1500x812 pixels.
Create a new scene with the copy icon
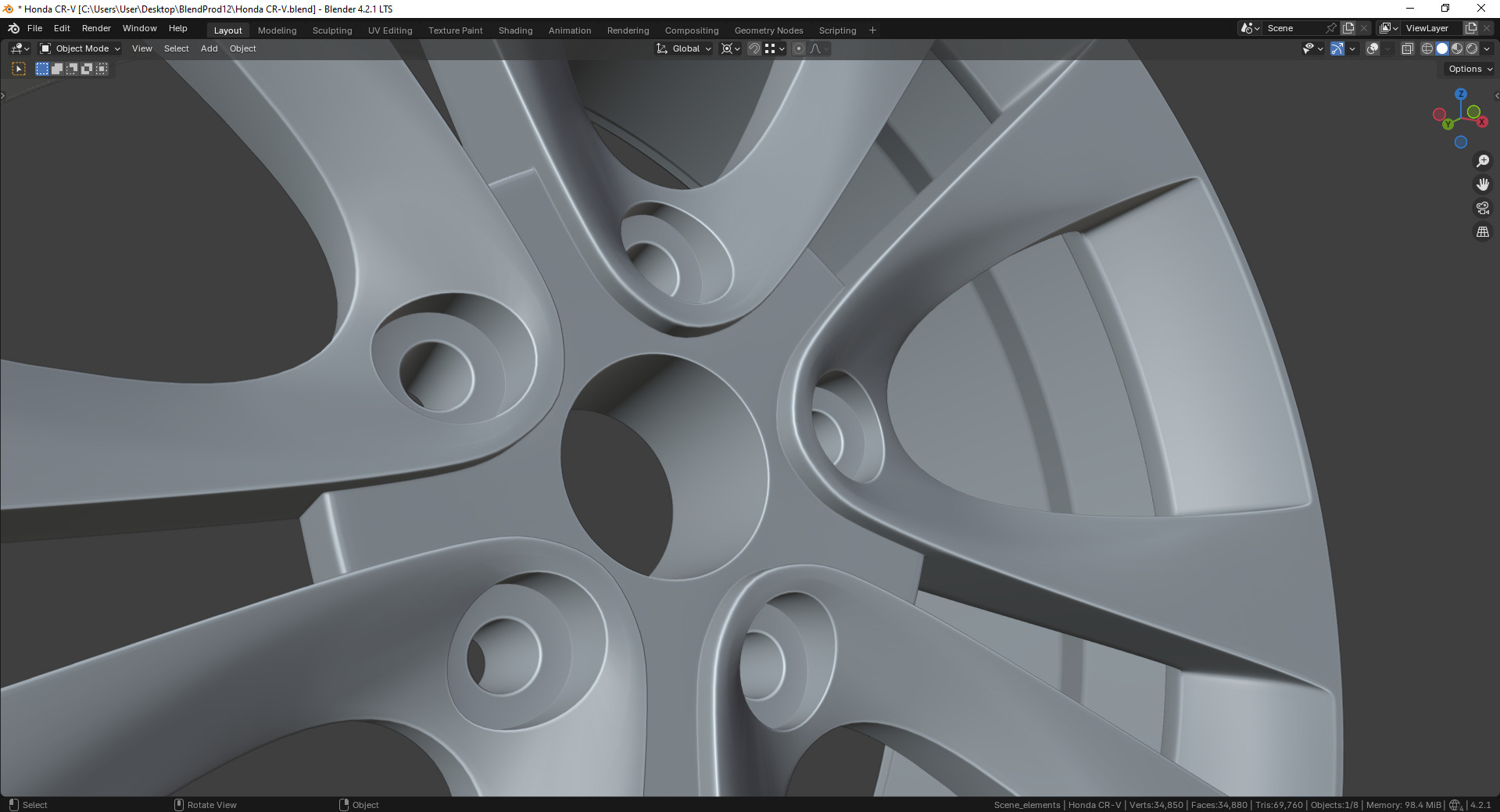pos(1348,28)
